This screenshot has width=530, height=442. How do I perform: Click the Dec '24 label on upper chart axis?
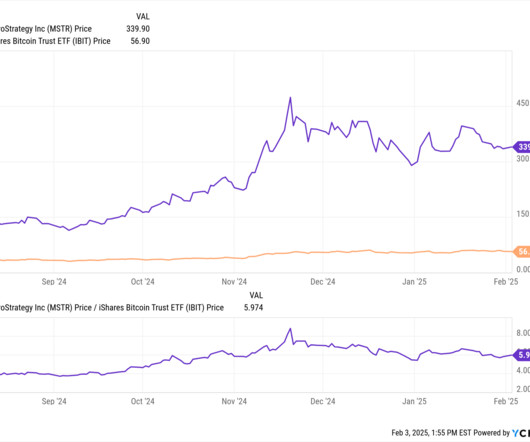point(323,281)
